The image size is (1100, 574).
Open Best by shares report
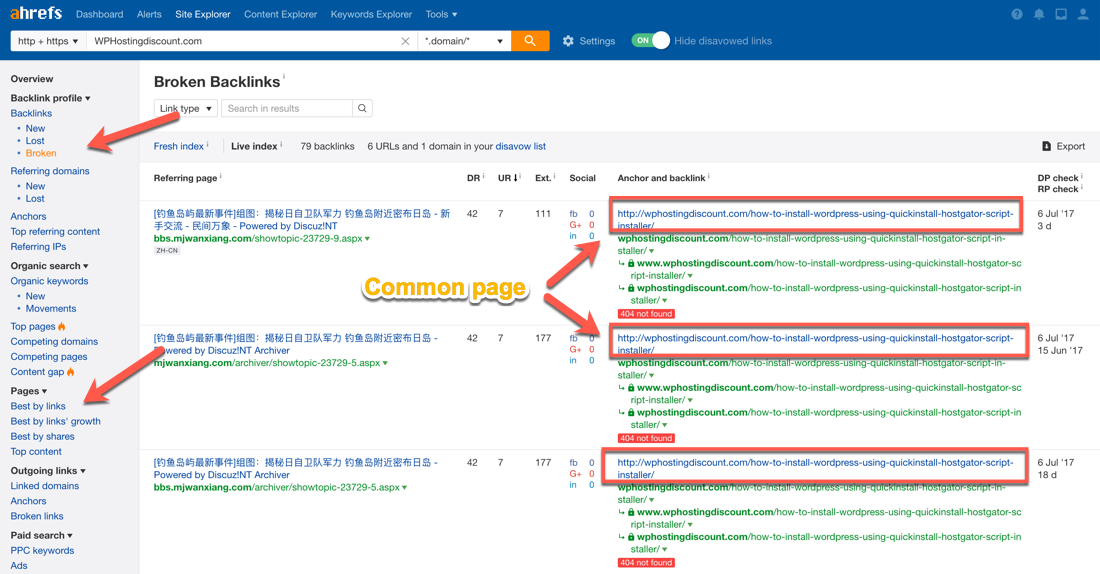click(43, 436)
